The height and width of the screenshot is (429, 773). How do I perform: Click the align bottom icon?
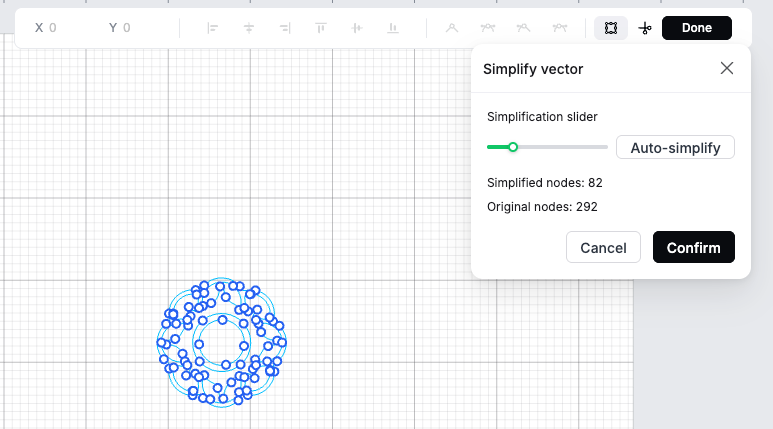click(x=393, y=28)
